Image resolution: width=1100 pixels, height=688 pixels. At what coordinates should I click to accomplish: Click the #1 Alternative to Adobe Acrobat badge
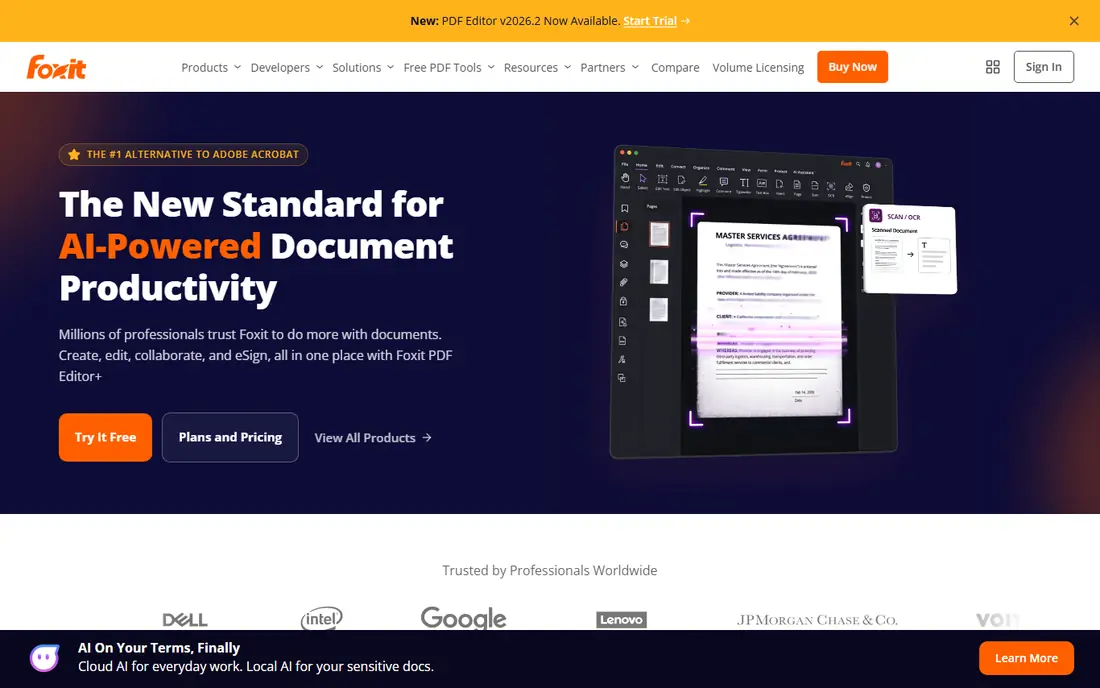coord(183,154)
